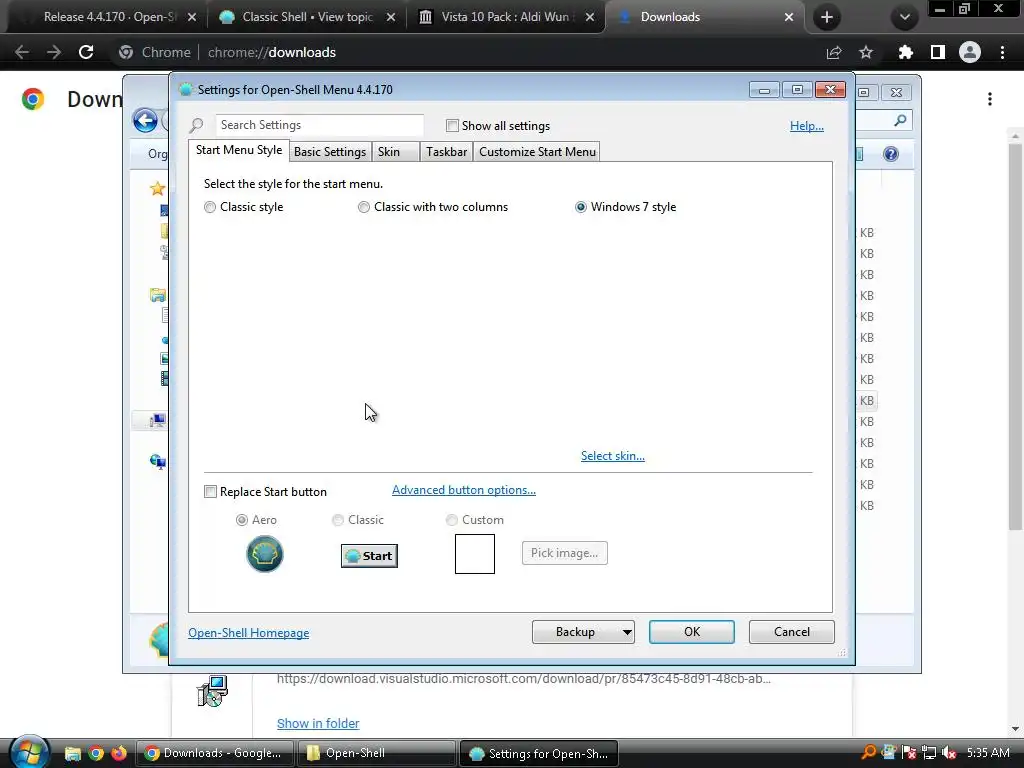
Task: Open the Help link
Action: (807, 126)
